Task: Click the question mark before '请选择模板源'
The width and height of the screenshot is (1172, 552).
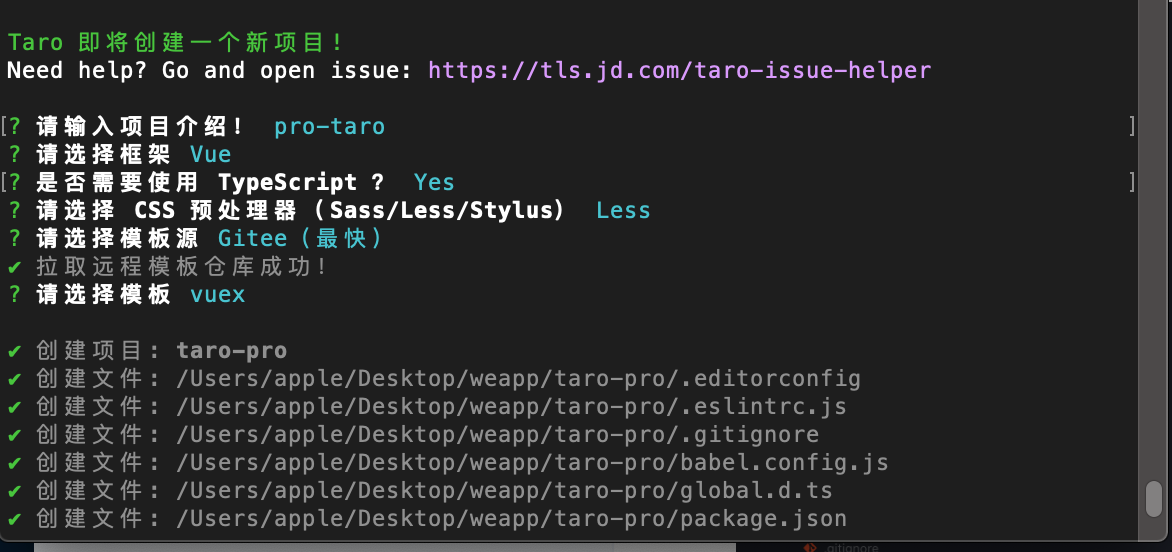Action: click(x=14, y=239)
